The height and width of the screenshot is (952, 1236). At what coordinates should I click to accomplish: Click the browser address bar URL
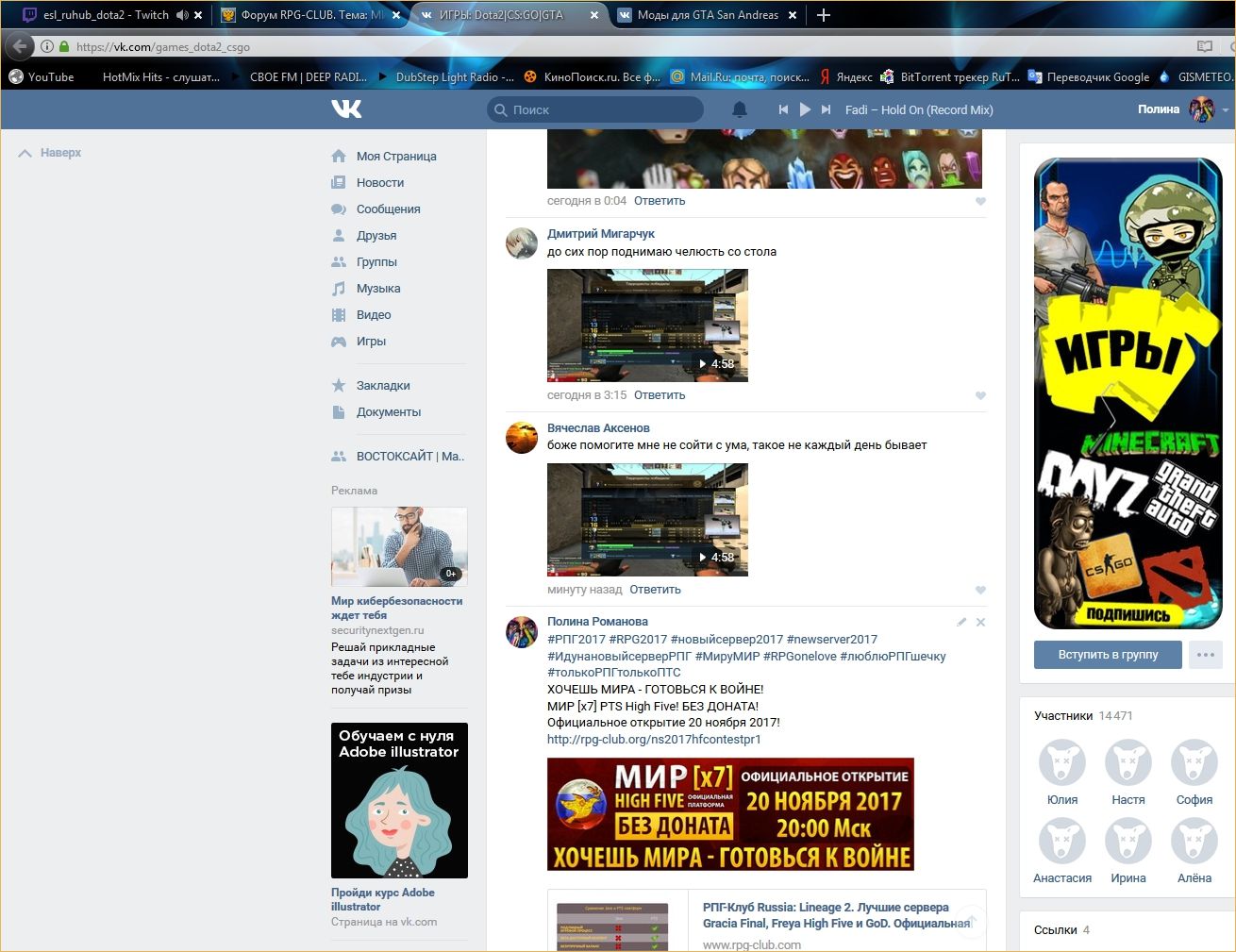coord(163,47)
